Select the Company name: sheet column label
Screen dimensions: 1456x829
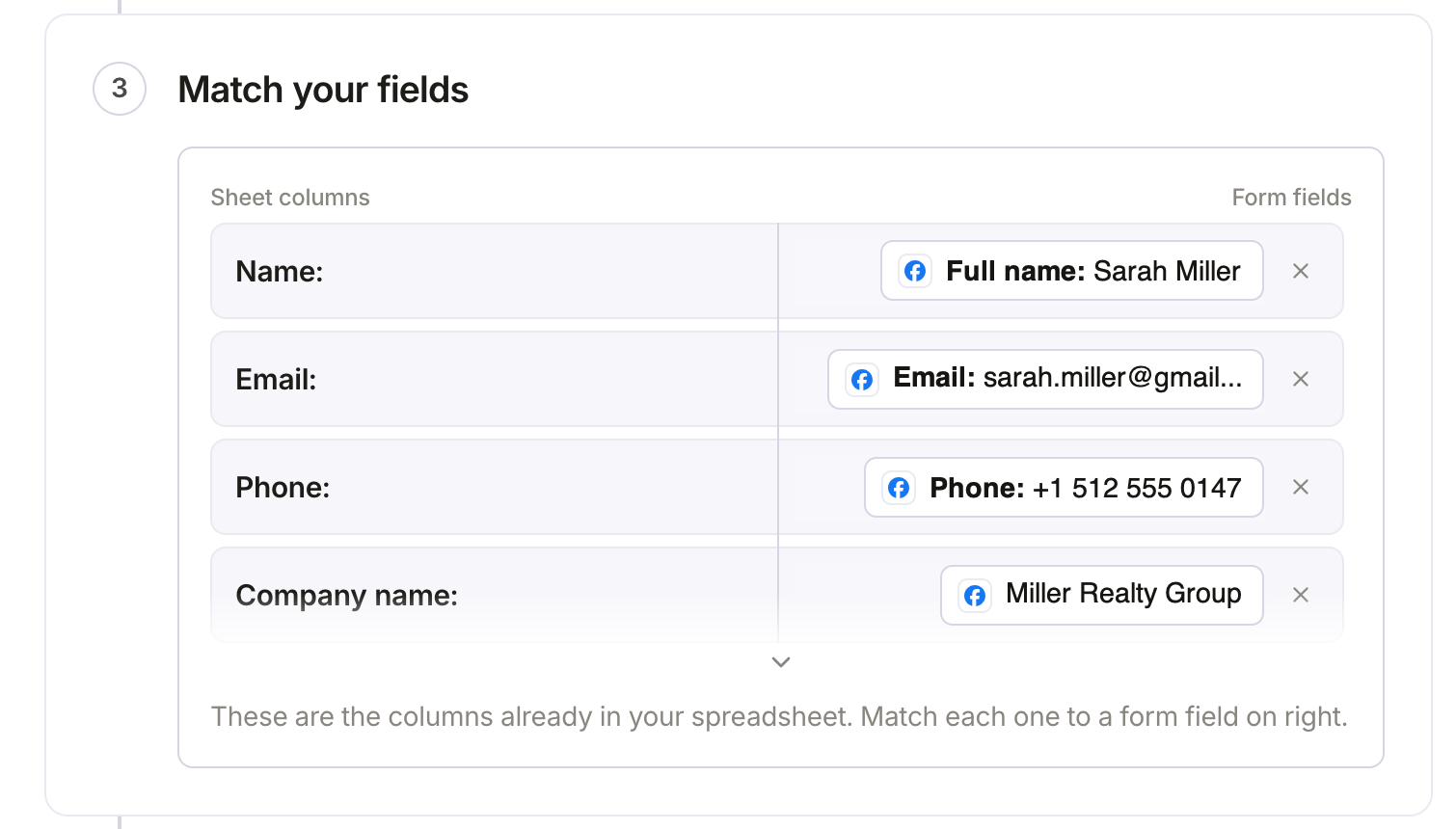(x=347, y=596)
